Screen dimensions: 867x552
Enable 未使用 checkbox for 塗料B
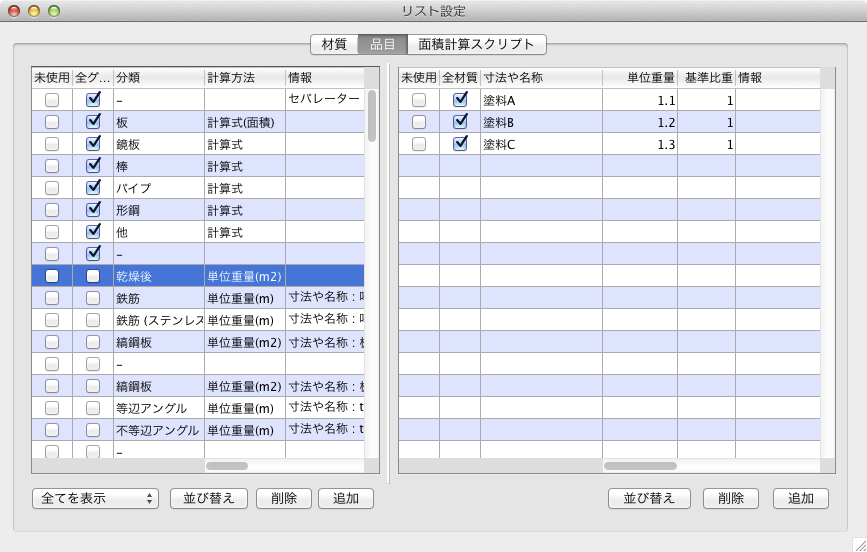(x=419, y=122)
